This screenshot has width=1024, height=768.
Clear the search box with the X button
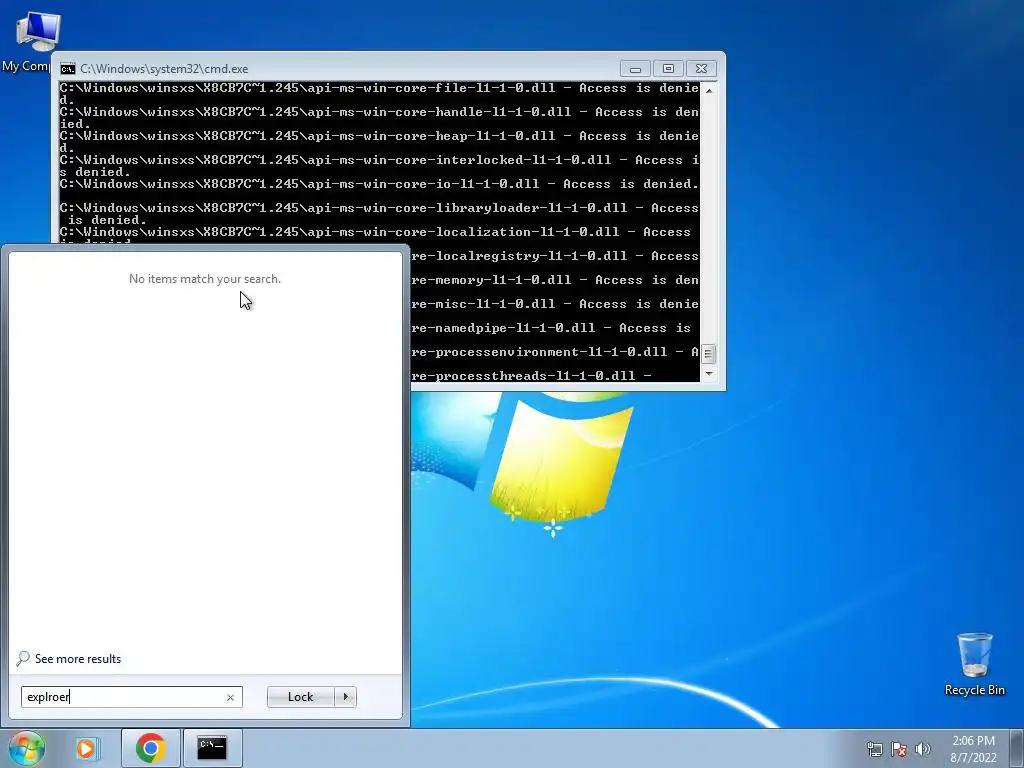(230, 697)
